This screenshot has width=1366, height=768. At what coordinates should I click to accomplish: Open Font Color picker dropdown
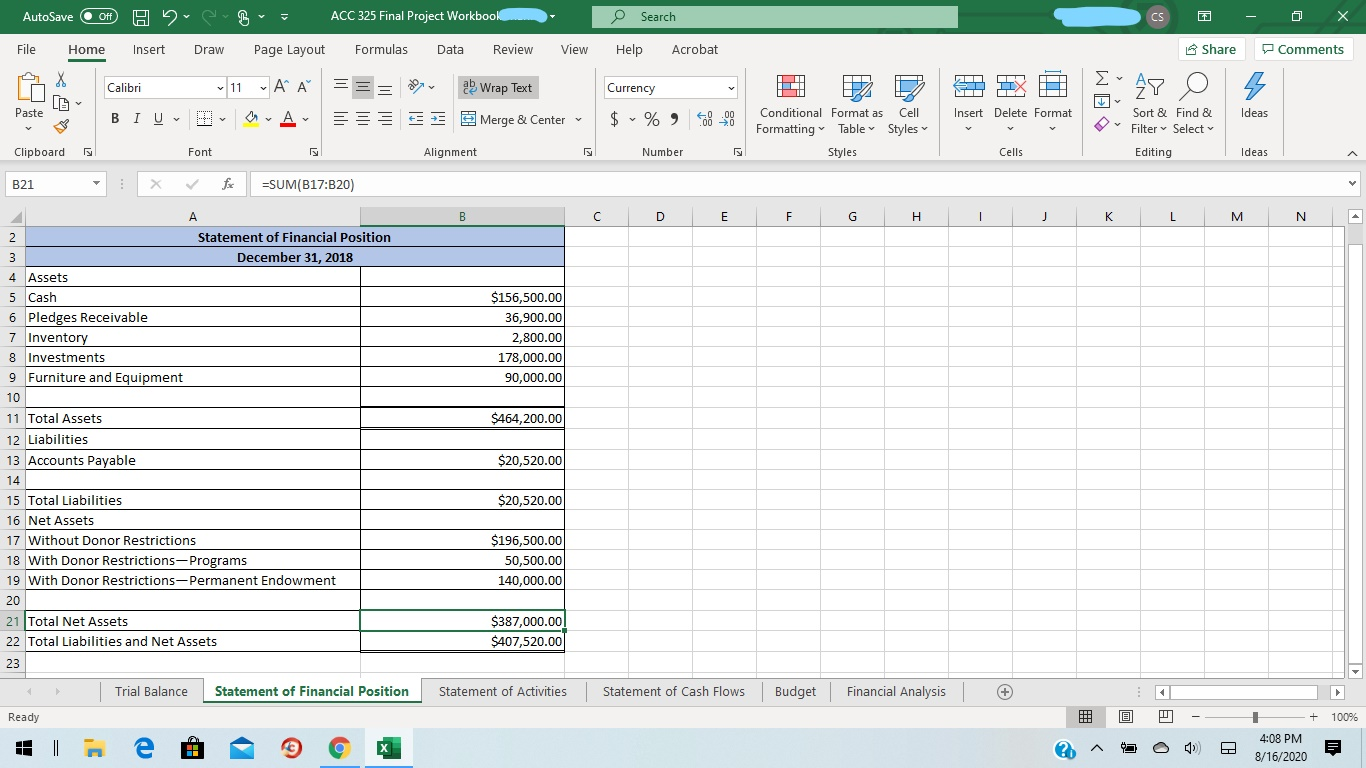pos(306,120)
